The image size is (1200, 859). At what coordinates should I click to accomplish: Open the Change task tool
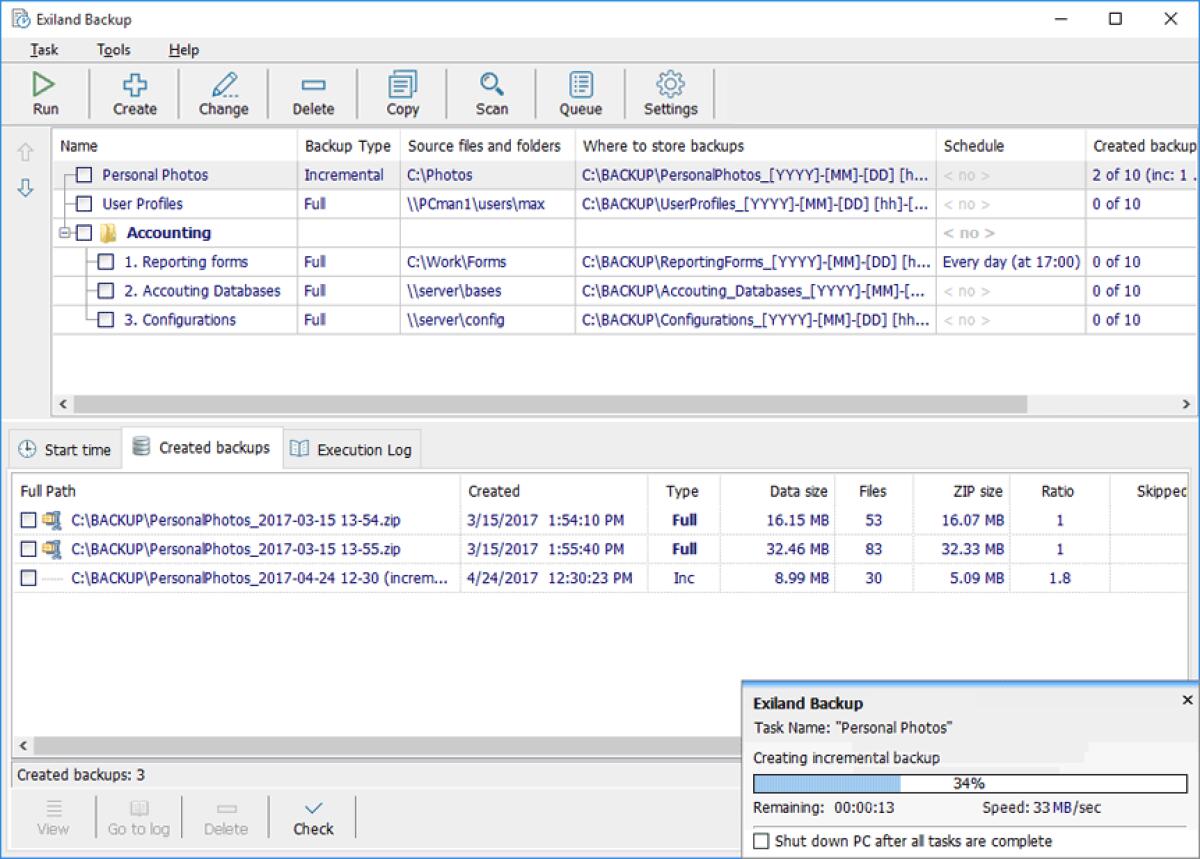click(223, 93)
